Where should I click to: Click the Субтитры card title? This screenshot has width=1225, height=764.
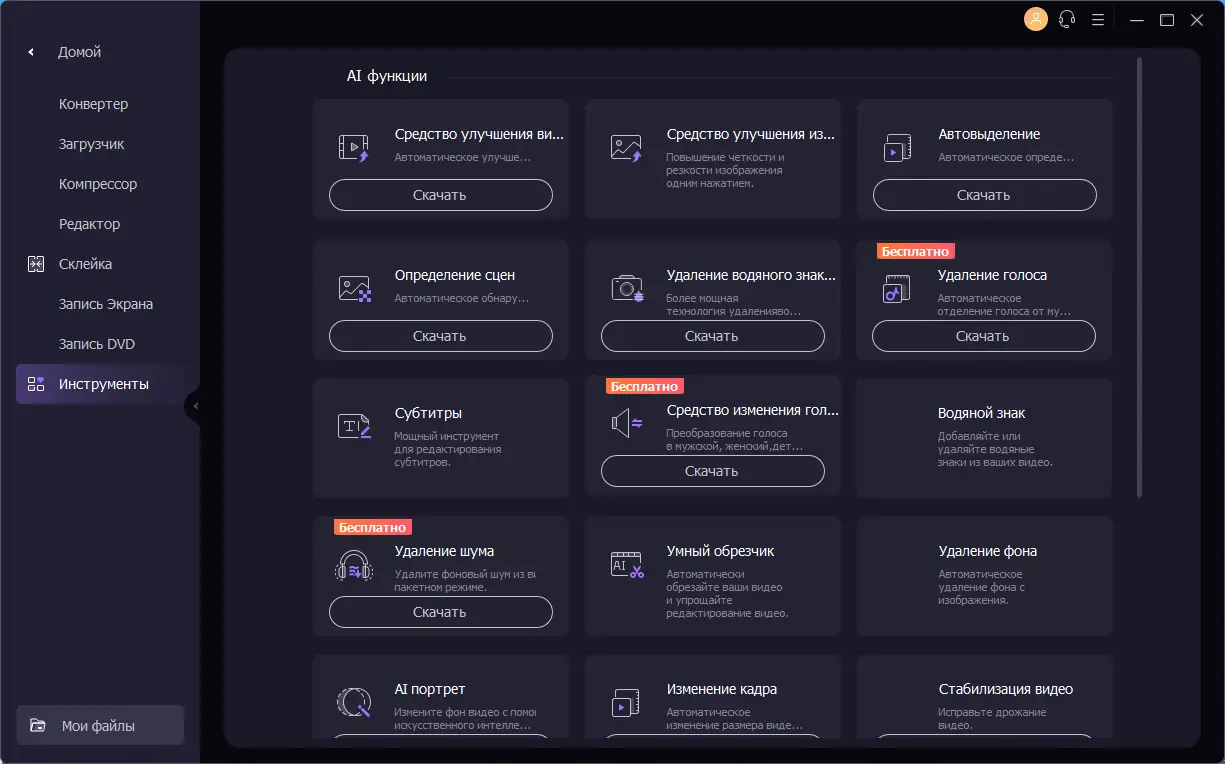click(428, 413)
